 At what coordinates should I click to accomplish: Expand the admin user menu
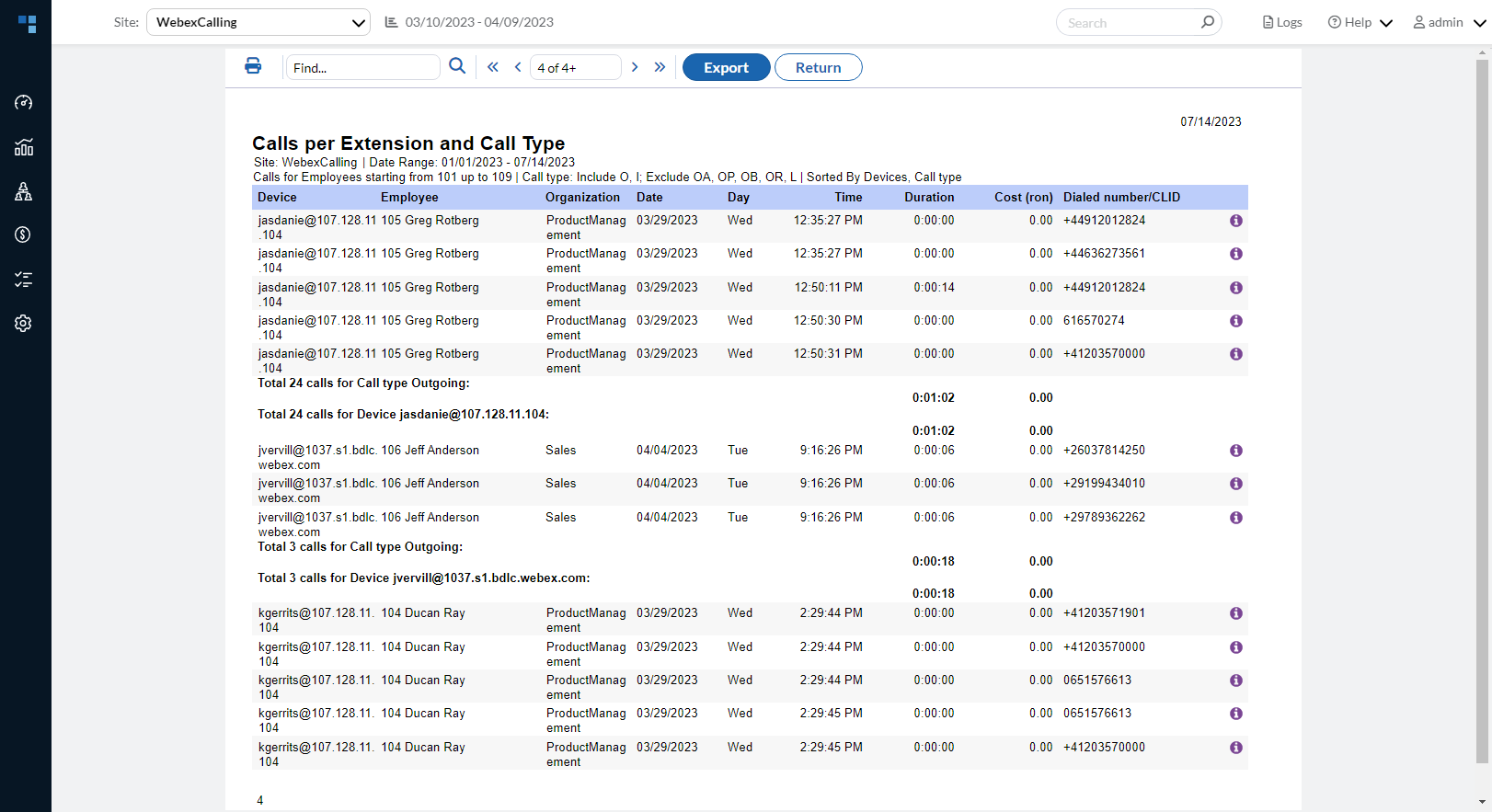pos(1450,22)
